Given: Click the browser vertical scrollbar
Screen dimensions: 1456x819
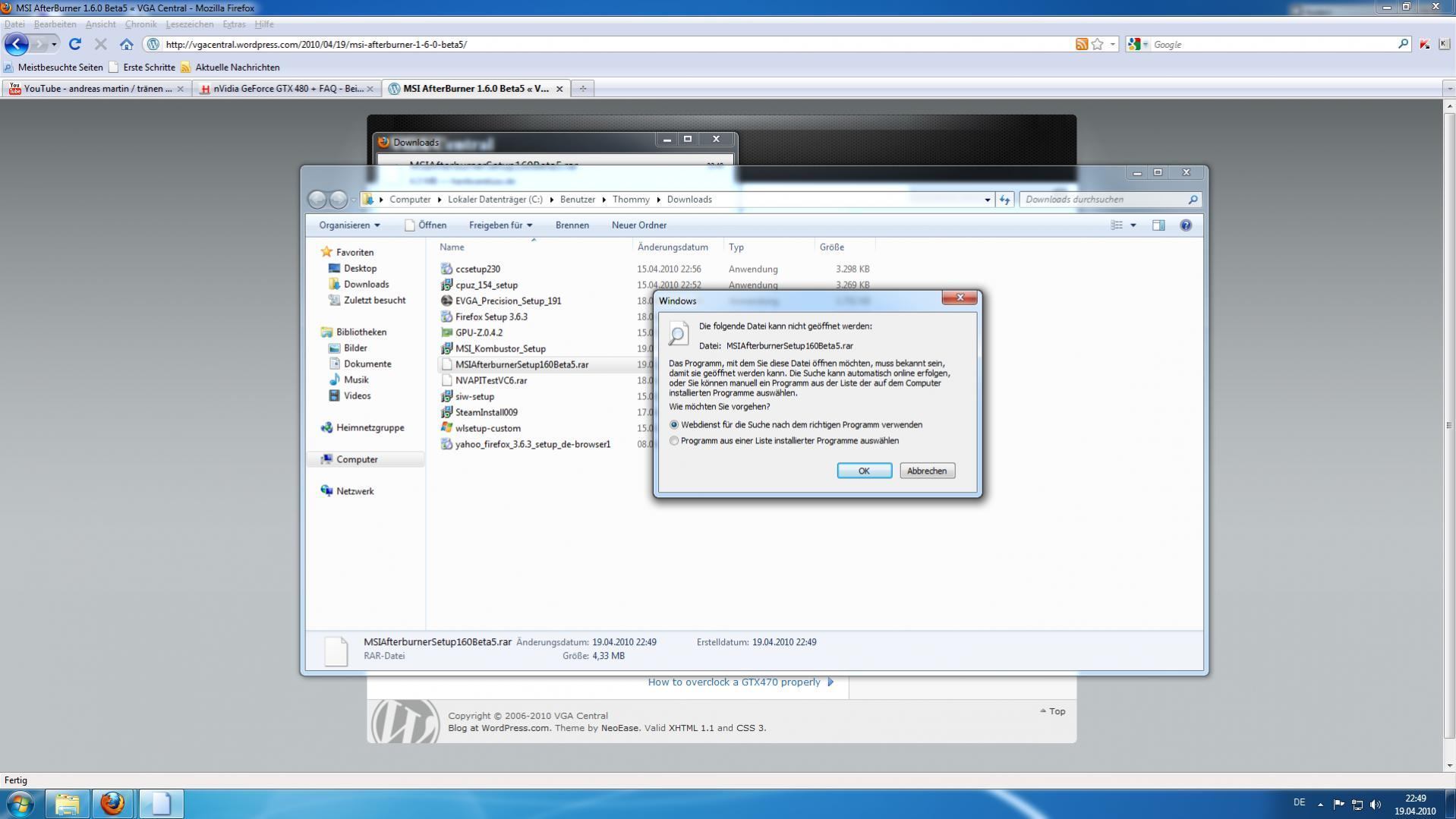Looking at the screenshot, I should (1448, 425).
